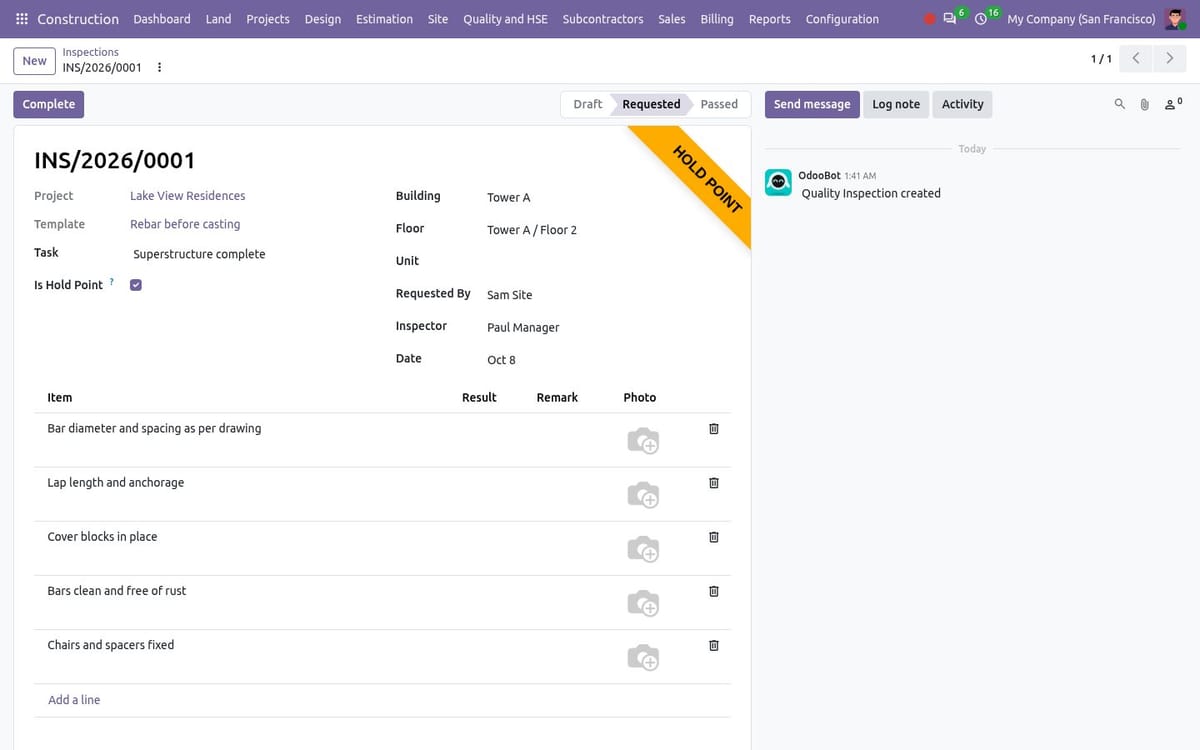The image size is (1200, 750).
Task: Open the Estimation menu
Action: [x=384, y=19]
